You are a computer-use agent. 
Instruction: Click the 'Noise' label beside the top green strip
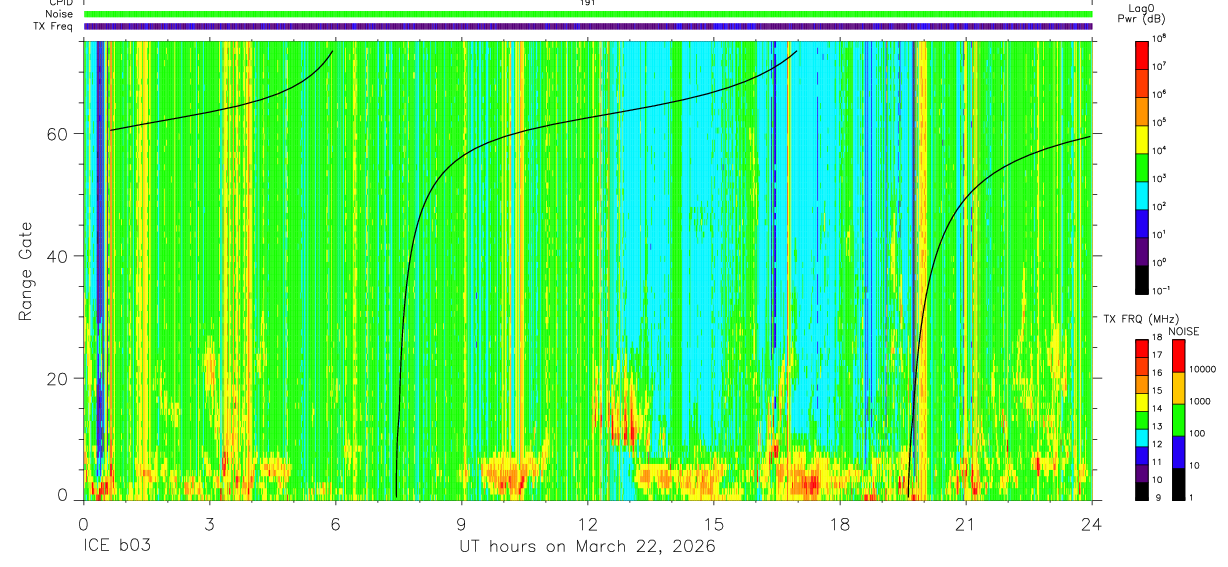pyautogui.click(x=61, y=14)
